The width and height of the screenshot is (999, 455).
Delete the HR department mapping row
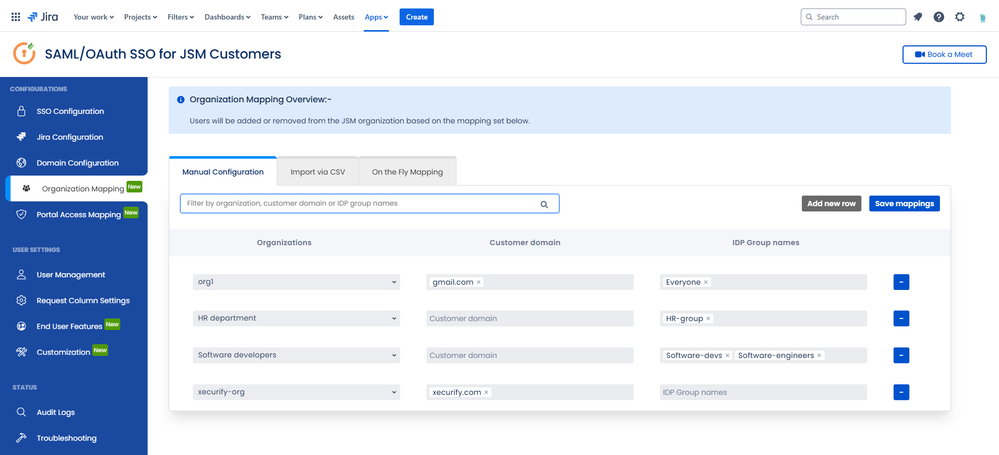pyautogui.click(x=901, y=319)
